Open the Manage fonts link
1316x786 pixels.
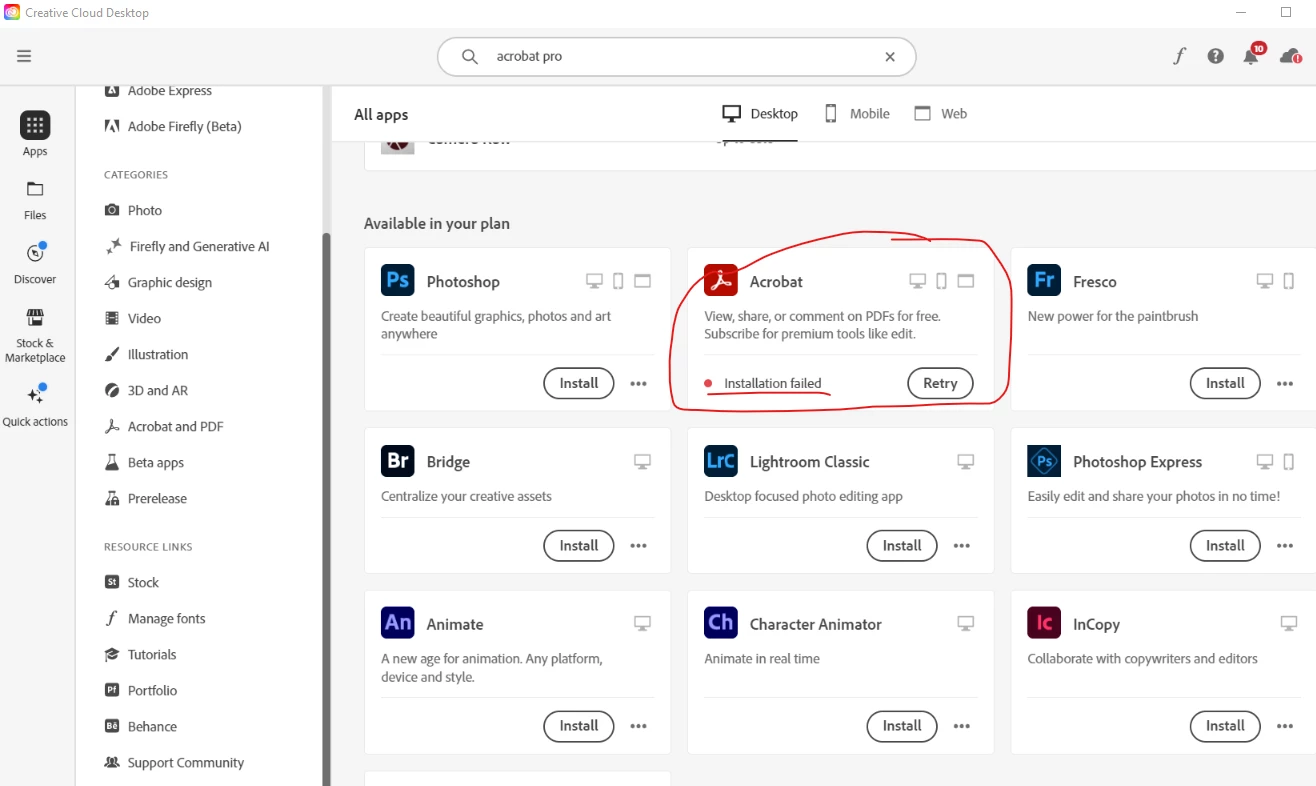155,618
